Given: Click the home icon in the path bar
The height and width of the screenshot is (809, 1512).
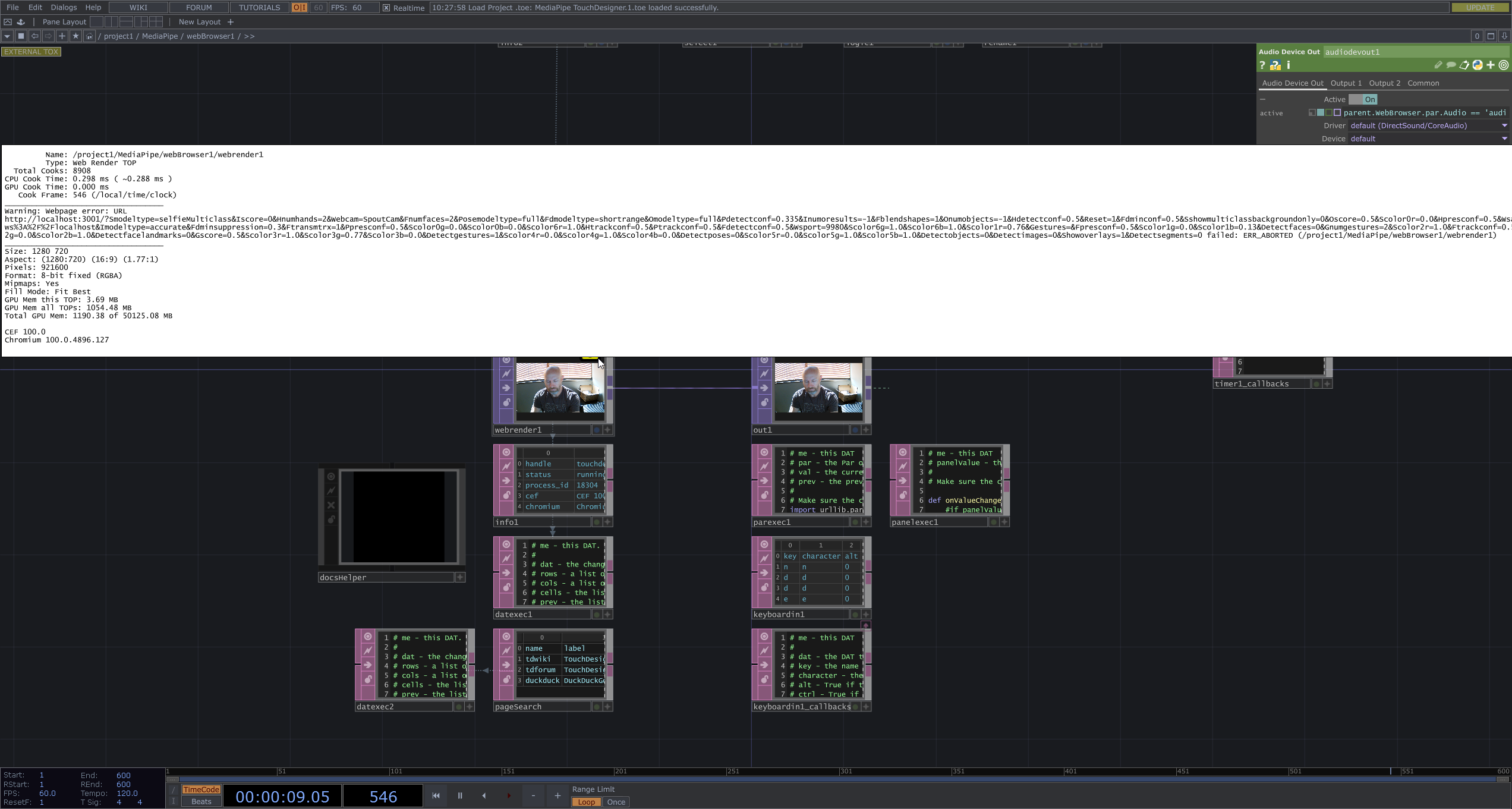Looking at the screenshot, I should 88,36.
